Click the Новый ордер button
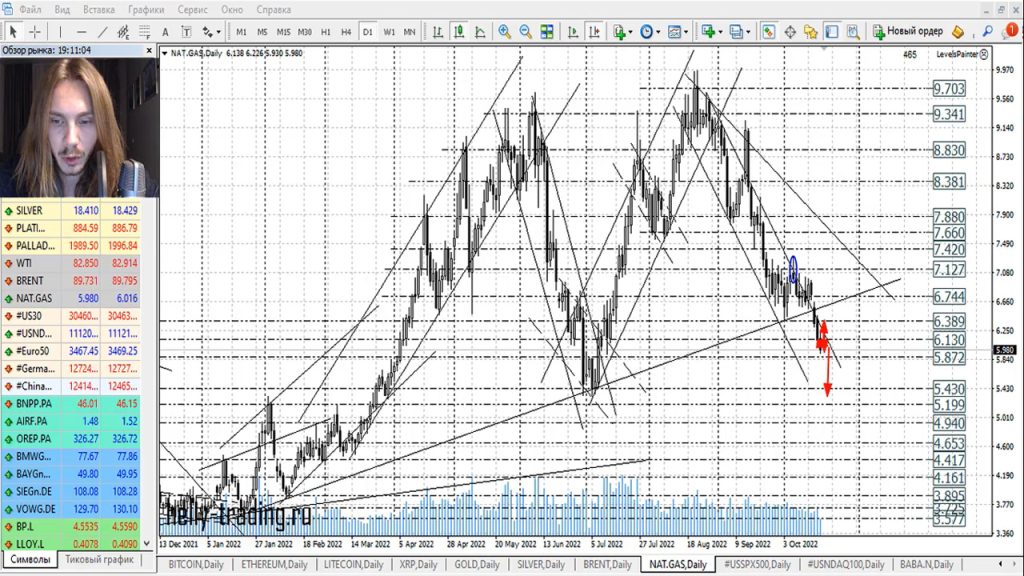 pyautogui.click(x=908, y=32)
